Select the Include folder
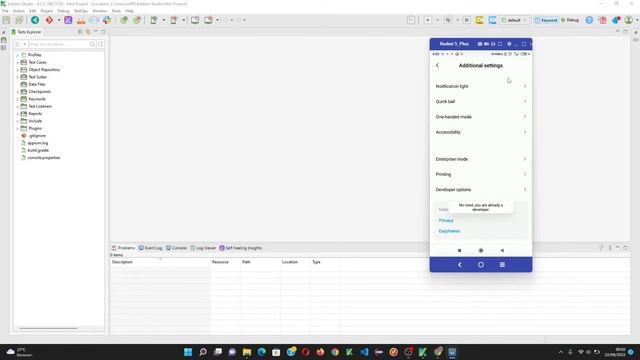640x360 pixels. tap(35, 121)
